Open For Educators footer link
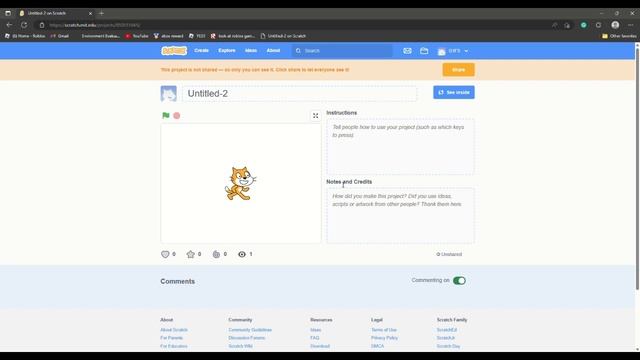This screenshot has width=640, height=360. pyautogui.click(x=174, y=346)
